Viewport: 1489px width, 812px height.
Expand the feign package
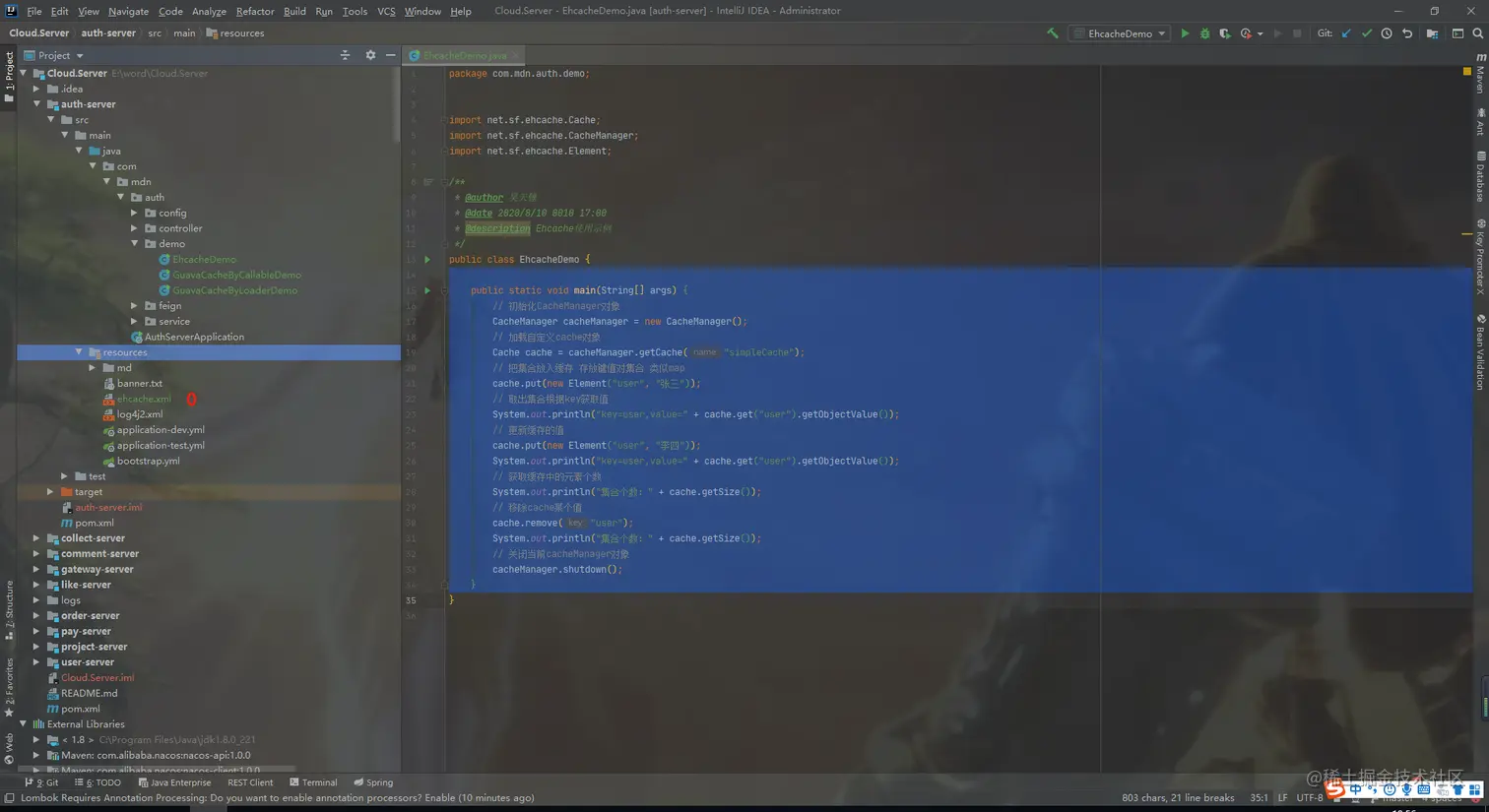(x=134, y=306)
